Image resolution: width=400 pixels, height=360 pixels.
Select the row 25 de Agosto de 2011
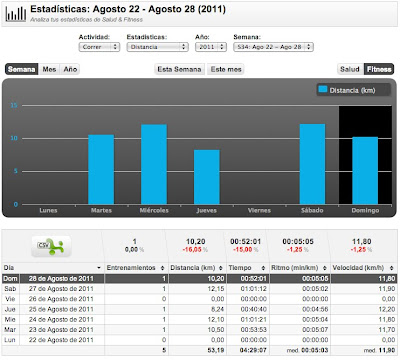click(x=199, y=309)
